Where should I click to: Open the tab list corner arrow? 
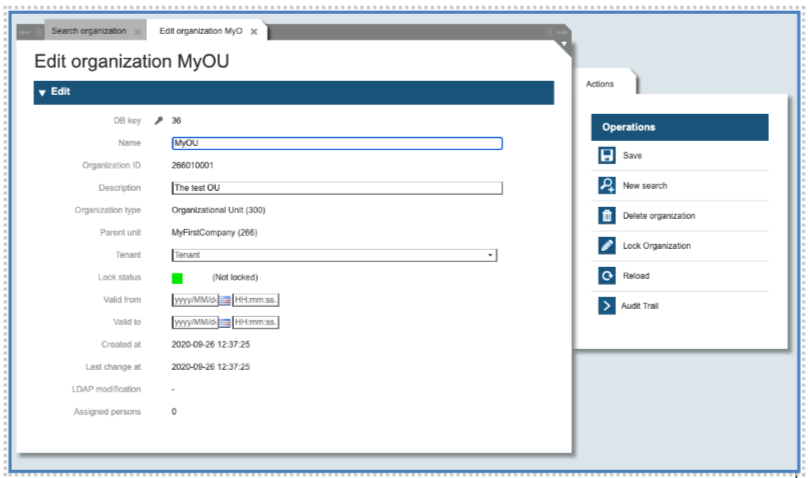[x=564, y=45]
